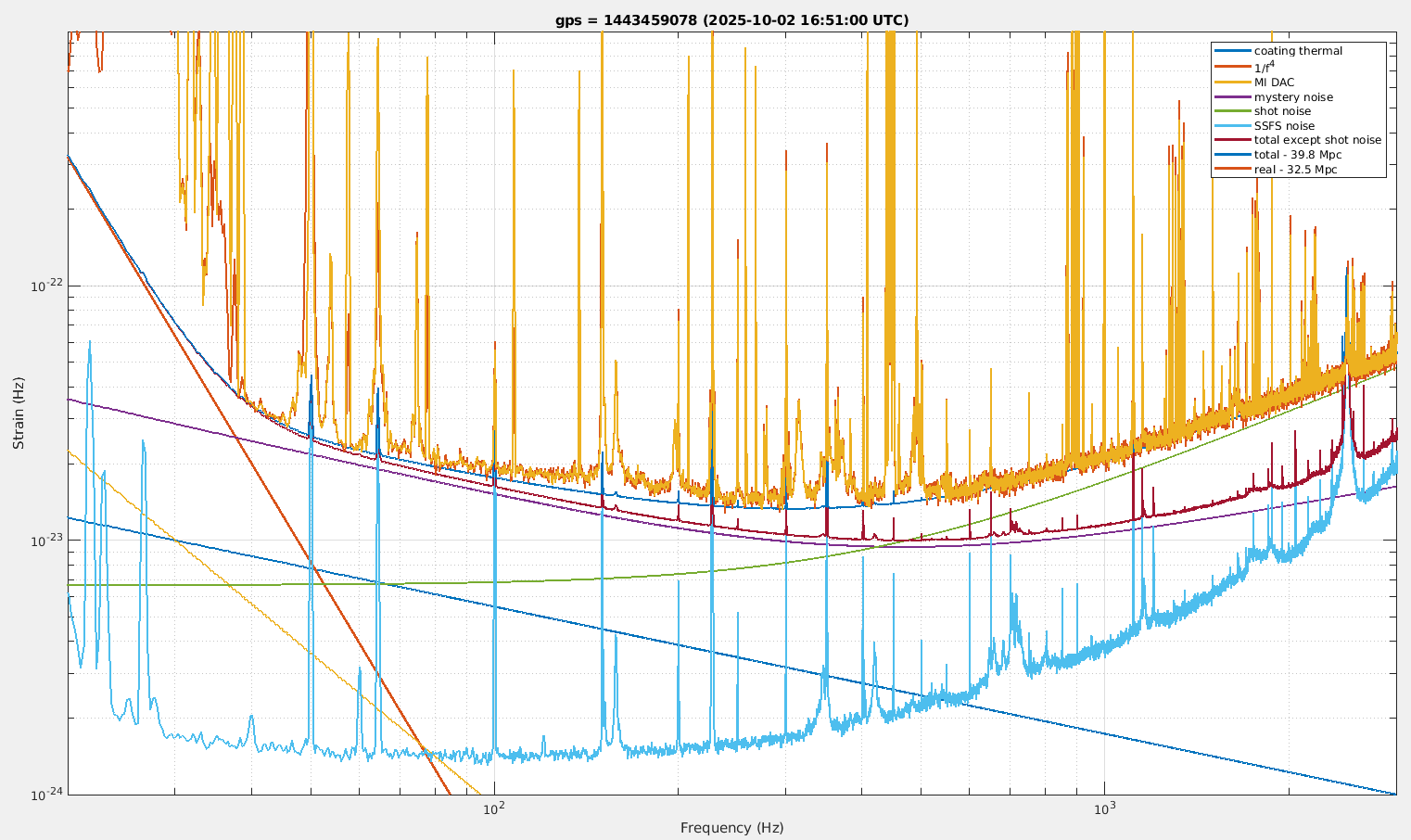Select the "1/f⁴" legend entry text
The image size is (1411, 840).
pyautogui.click(x=1263, y=67)
